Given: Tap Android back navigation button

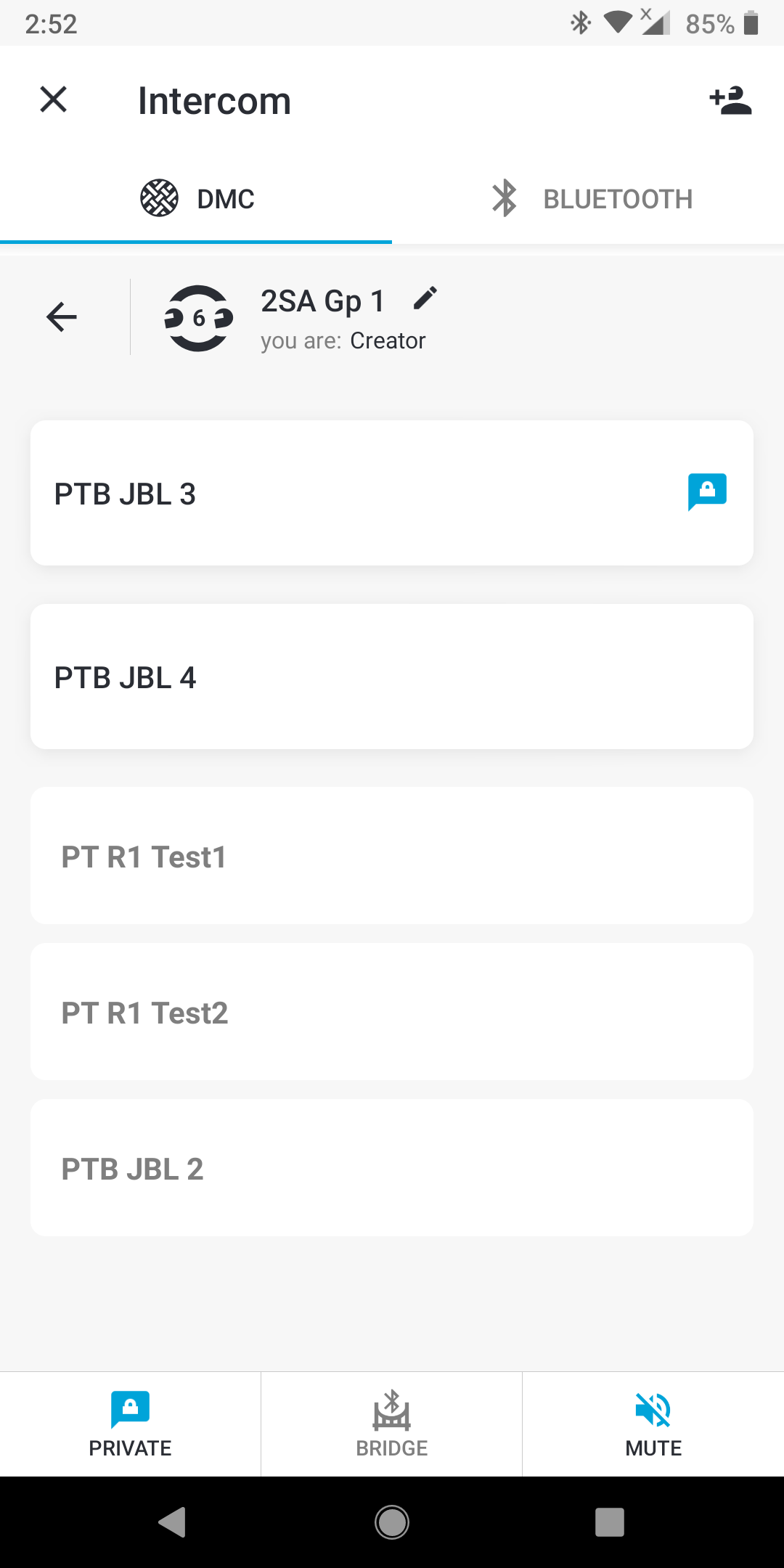Looking at the screenshot, I should coord(173,1522).
